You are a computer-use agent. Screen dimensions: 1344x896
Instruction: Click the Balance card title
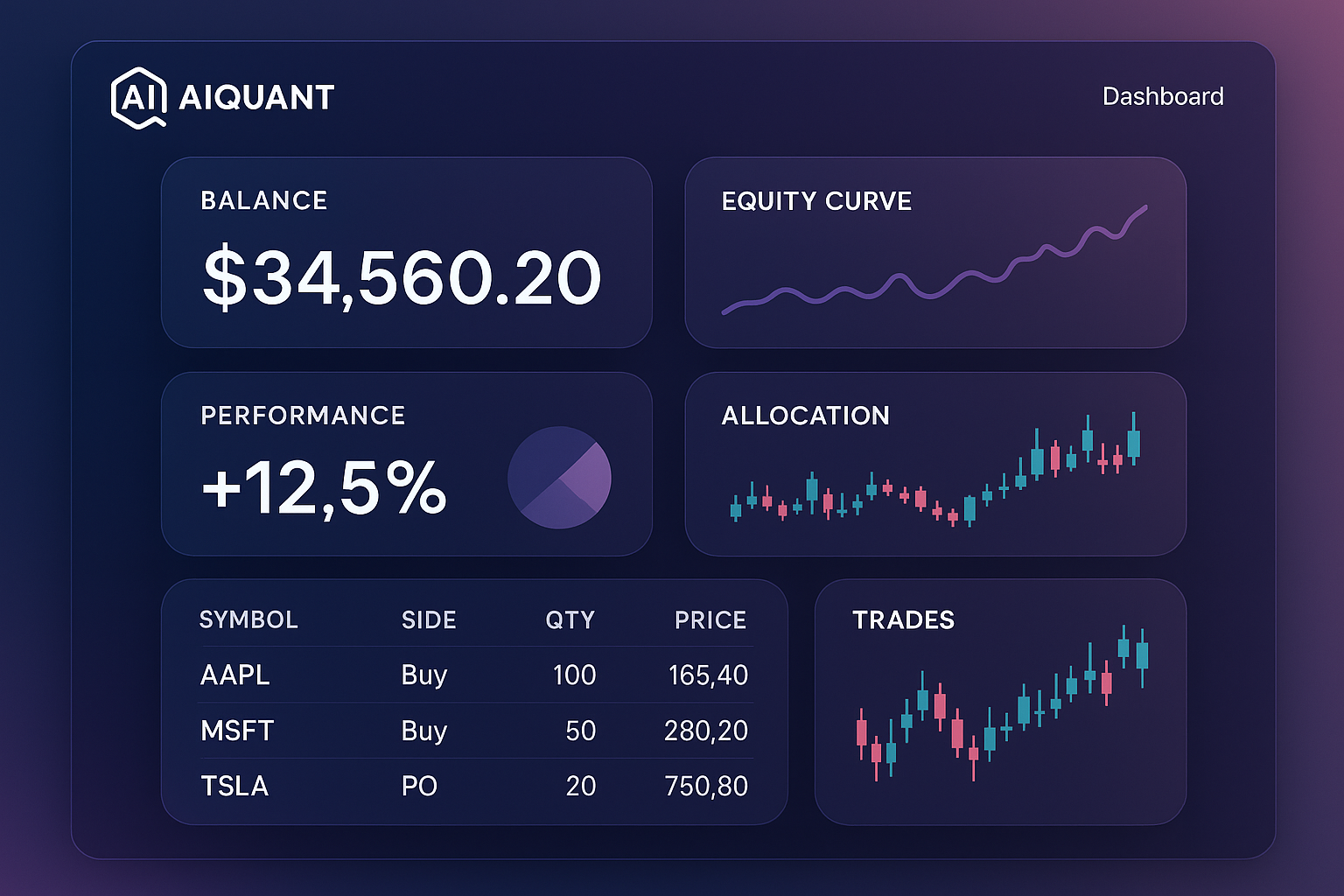(x=263, y=200)
